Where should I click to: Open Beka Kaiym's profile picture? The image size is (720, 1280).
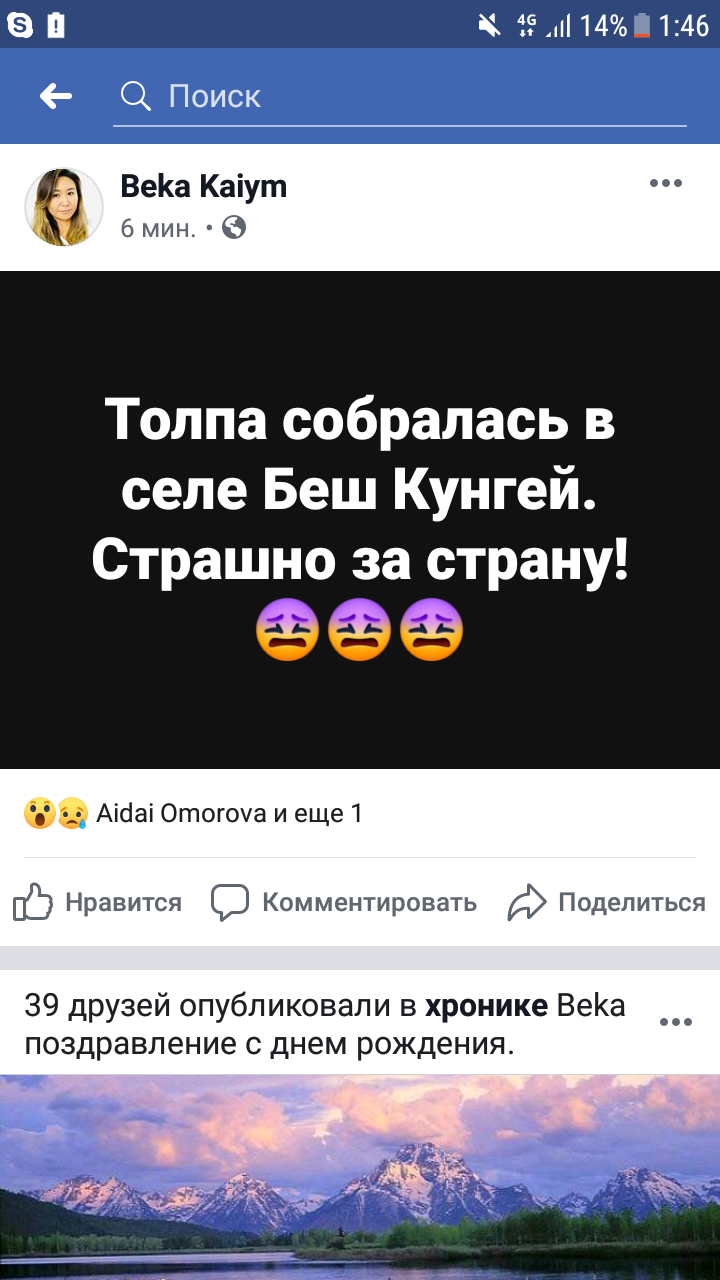click(64, 207)
